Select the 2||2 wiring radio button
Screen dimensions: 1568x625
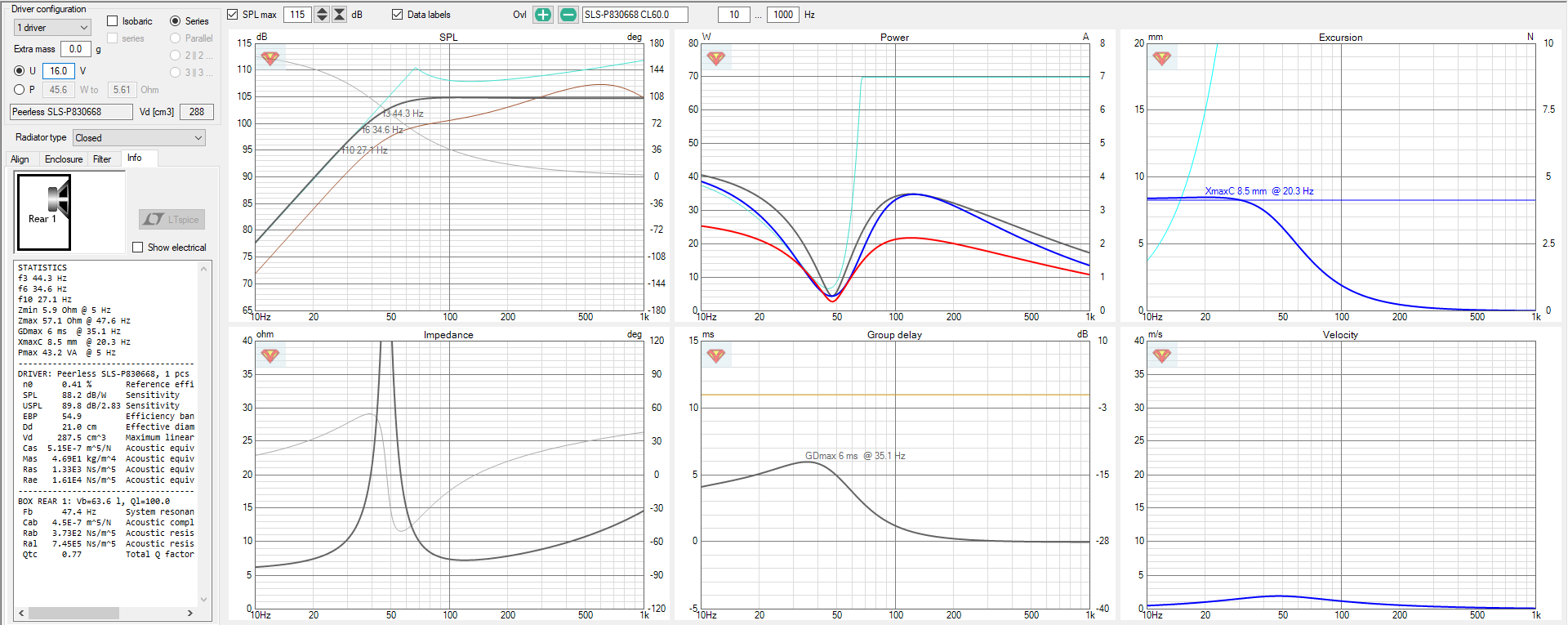[175, 56]
